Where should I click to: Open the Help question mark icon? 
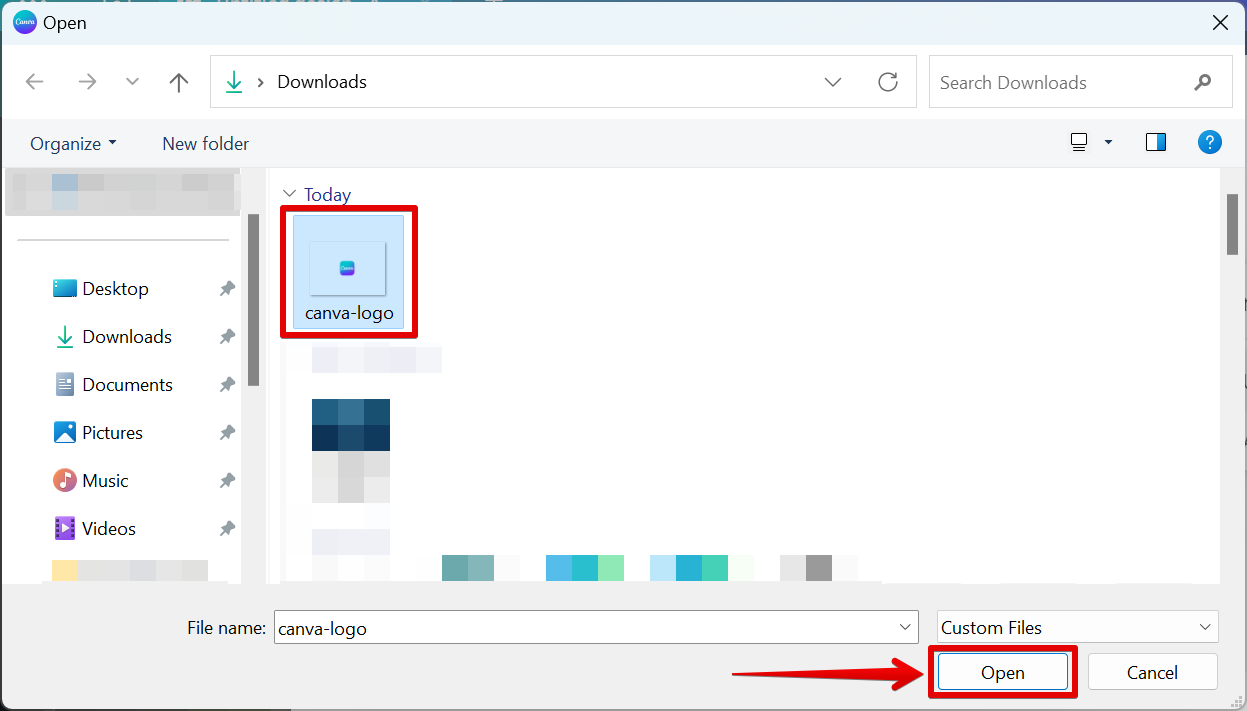1209,142
